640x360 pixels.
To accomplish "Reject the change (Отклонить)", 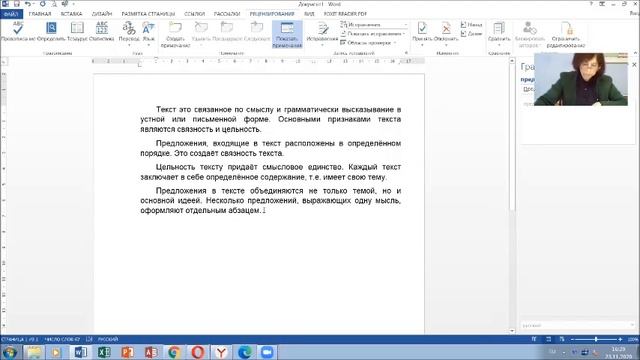I will [446, 33].
